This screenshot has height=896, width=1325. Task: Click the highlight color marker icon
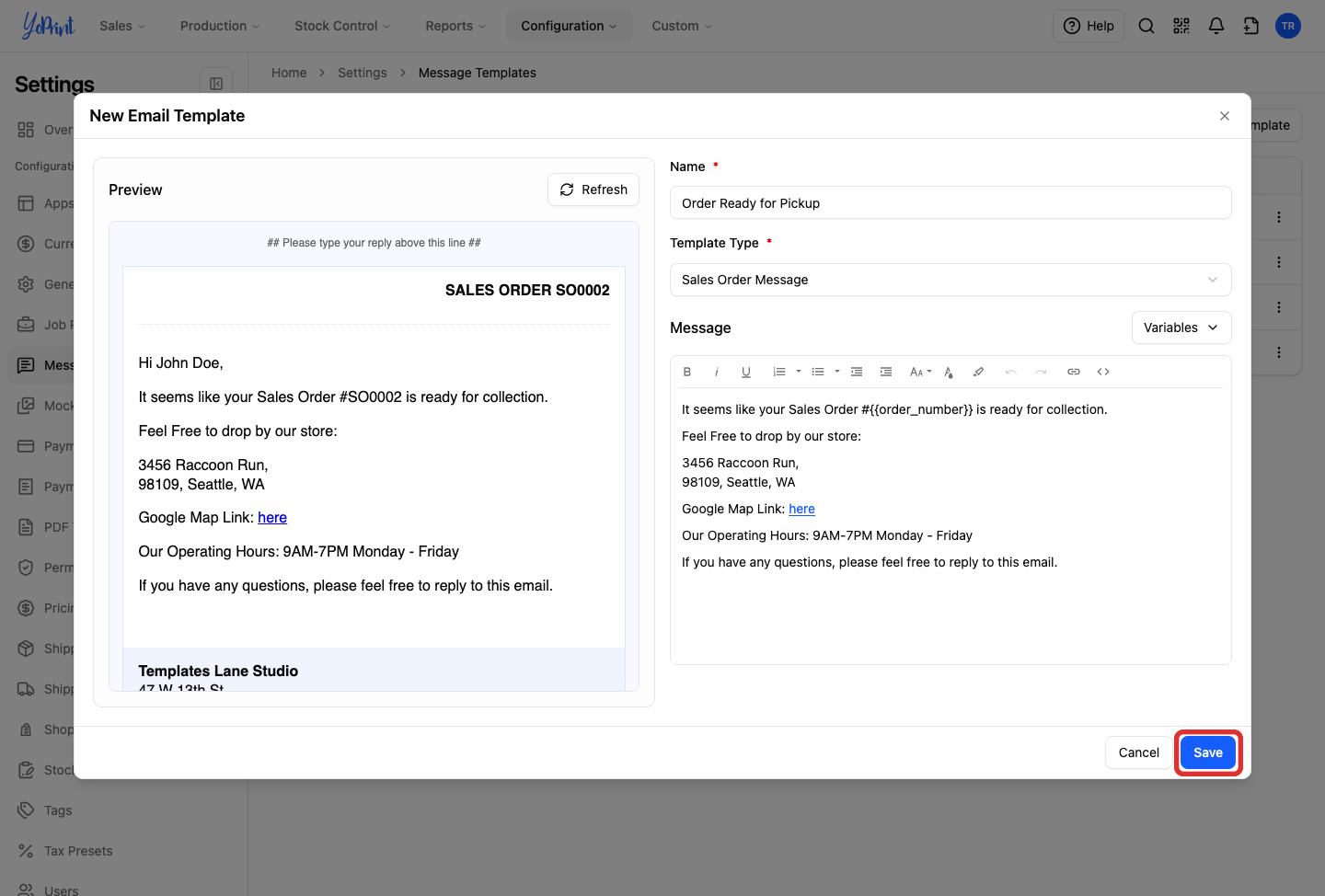[978, 372]
